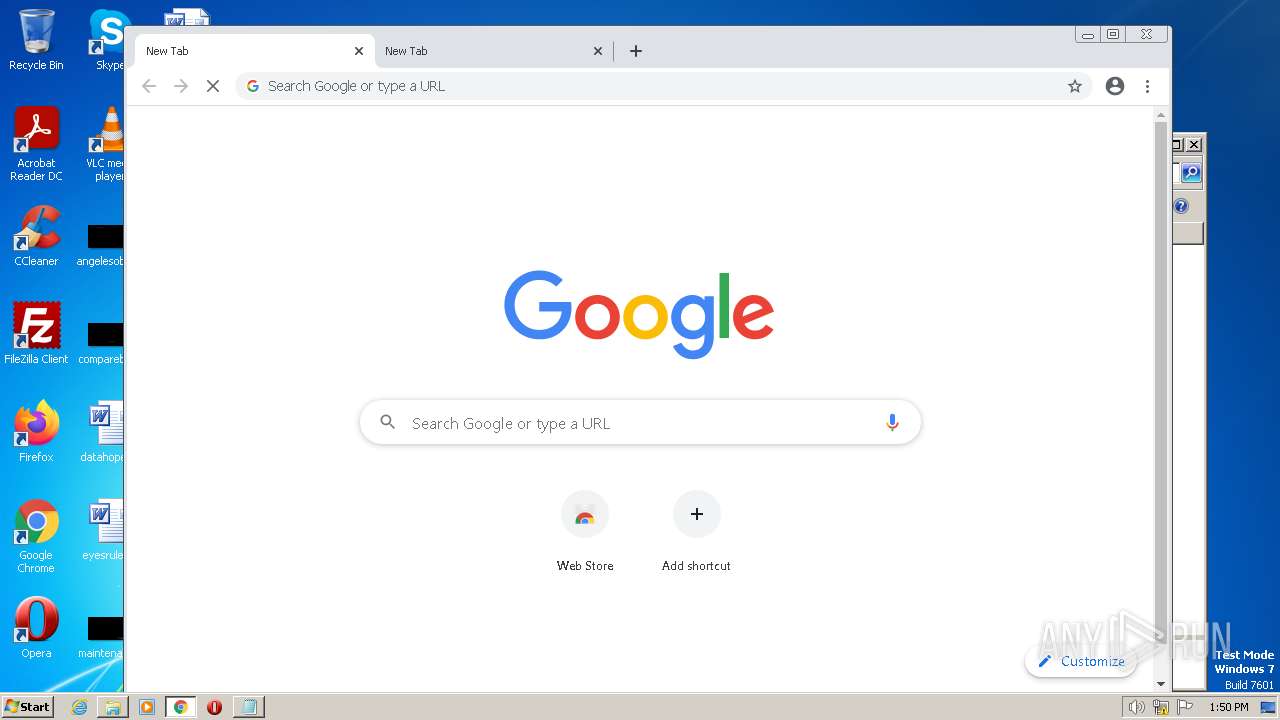Click the scrollbar down arrow
This screenshot has height=720, width=1280.
[x=1161, y=684]
